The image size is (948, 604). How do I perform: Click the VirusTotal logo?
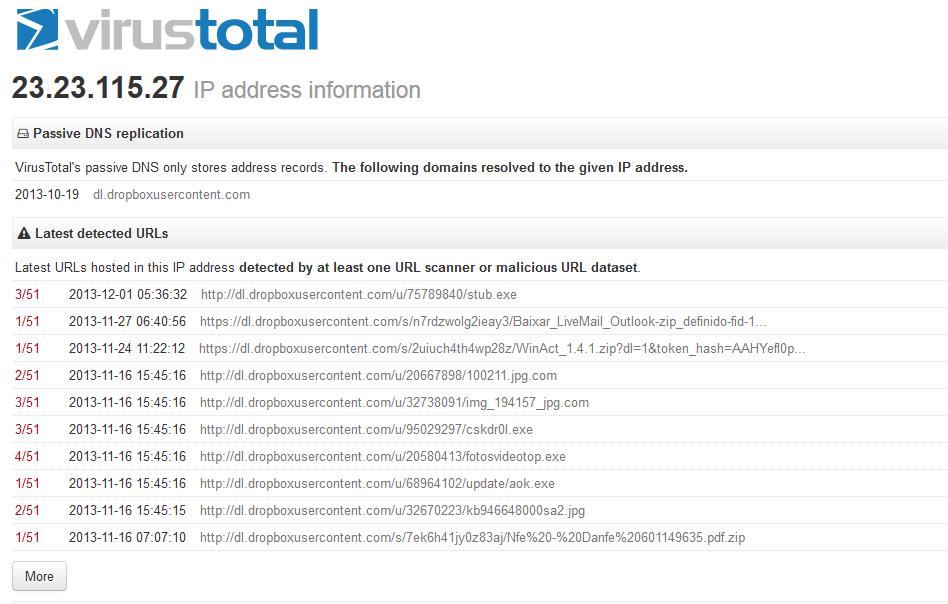167,31
